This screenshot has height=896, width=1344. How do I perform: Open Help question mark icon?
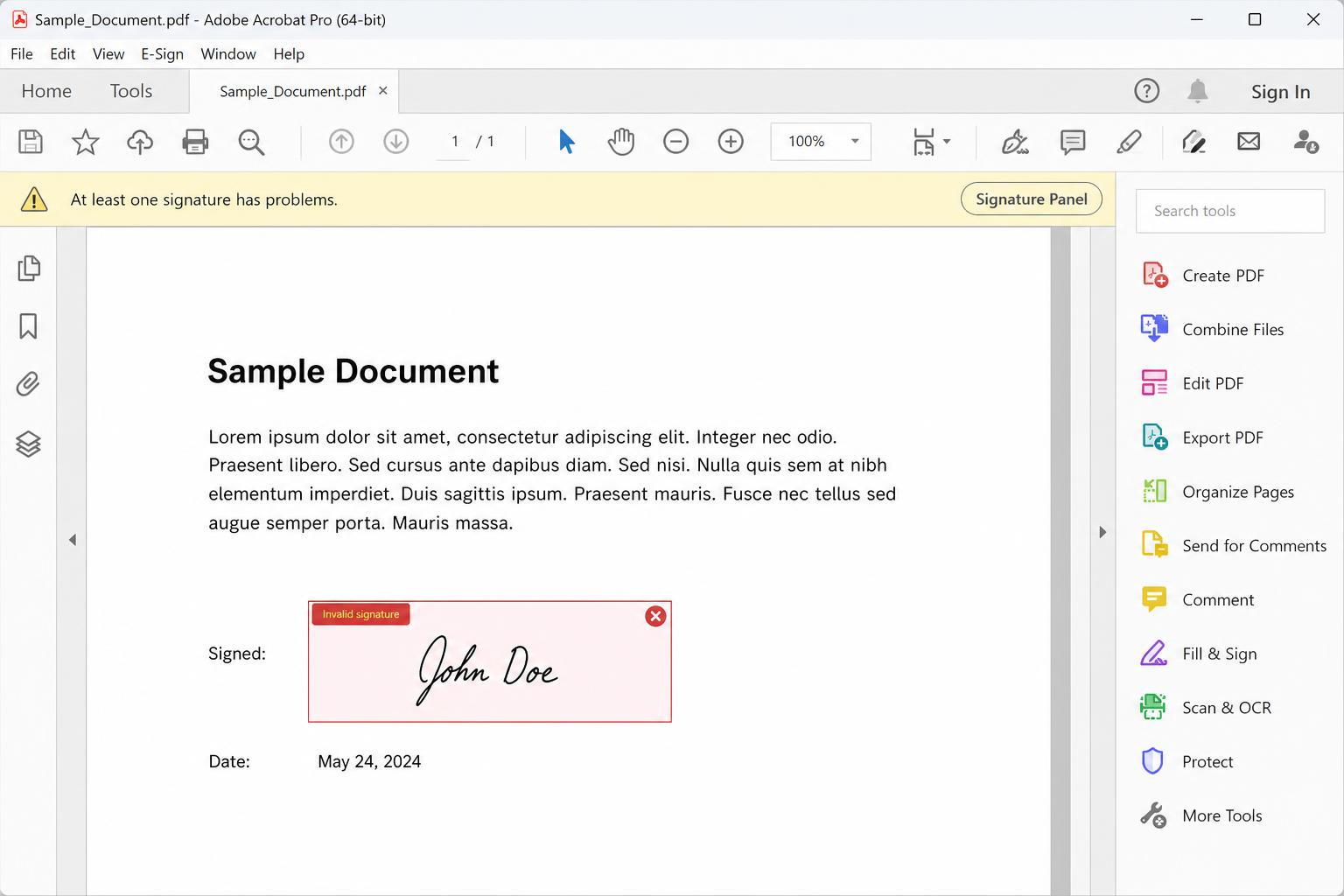[x=1146, y=91]
